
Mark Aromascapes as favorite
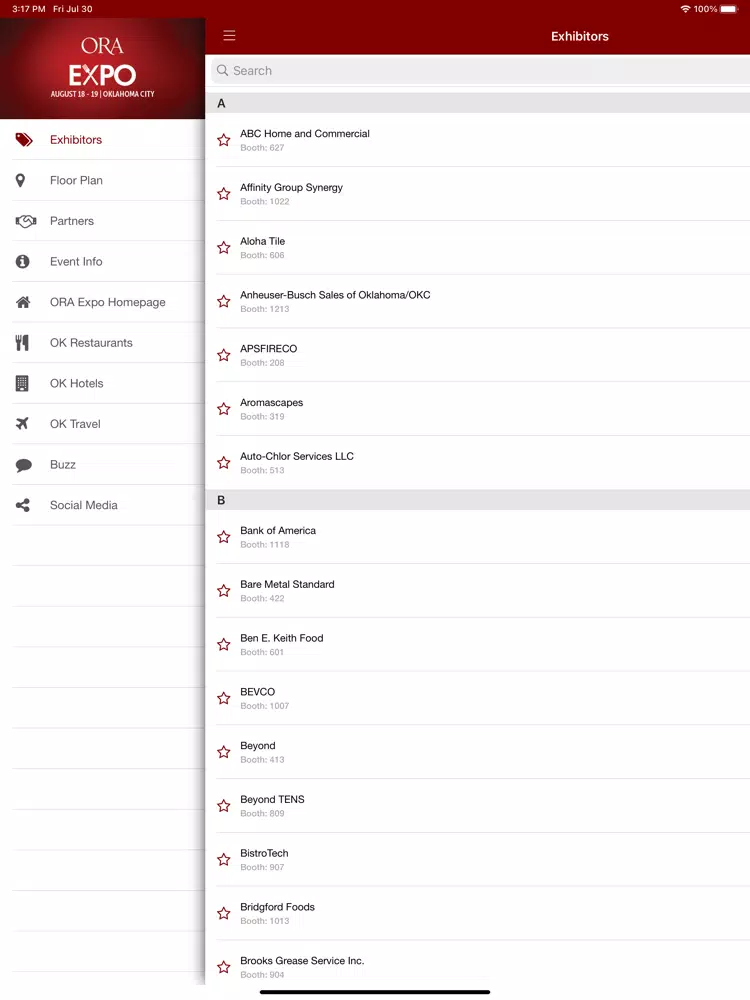tap(223, 409)
